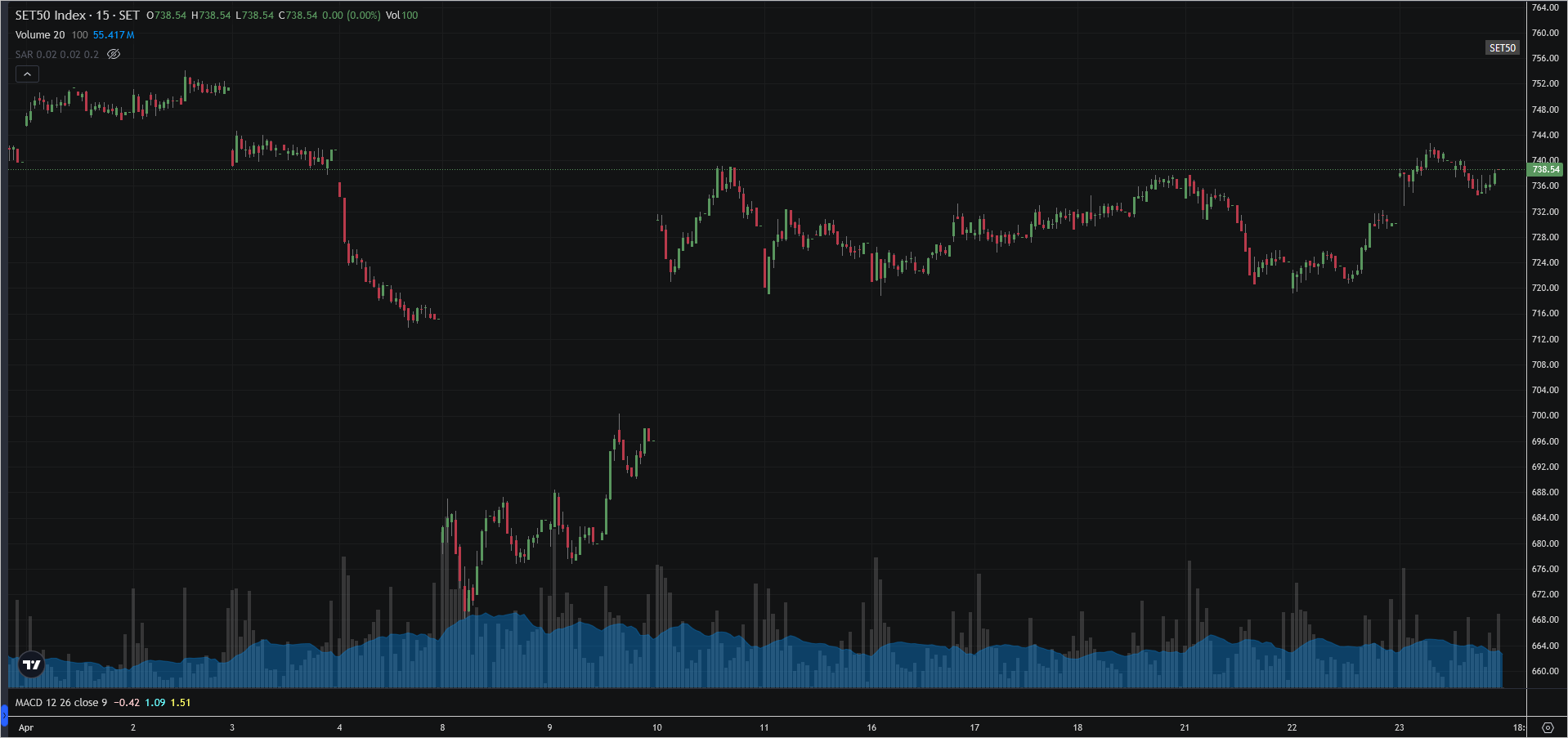Click the 720.00 price scale label

[1545, 288]
